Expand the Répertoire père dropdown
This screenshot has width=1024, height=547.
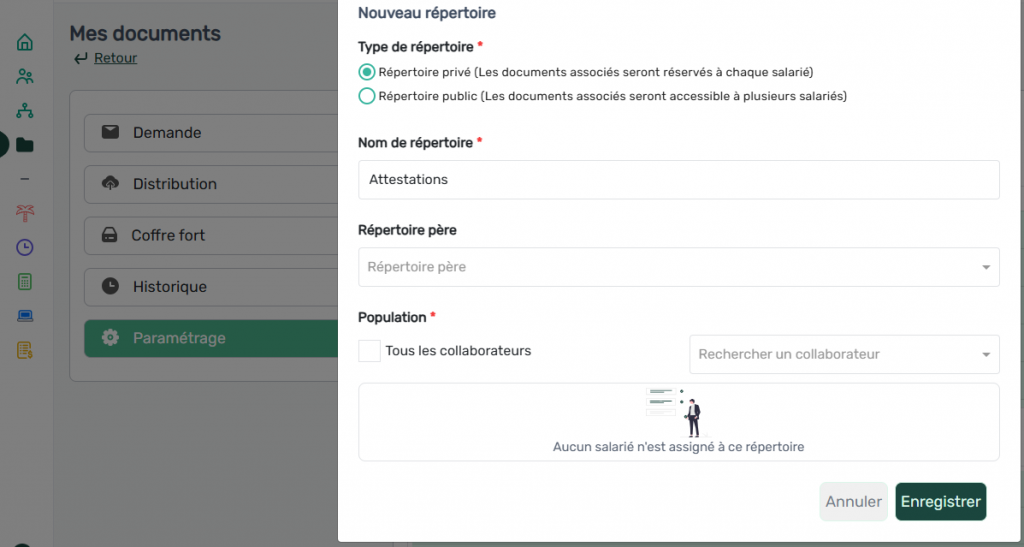678,267
